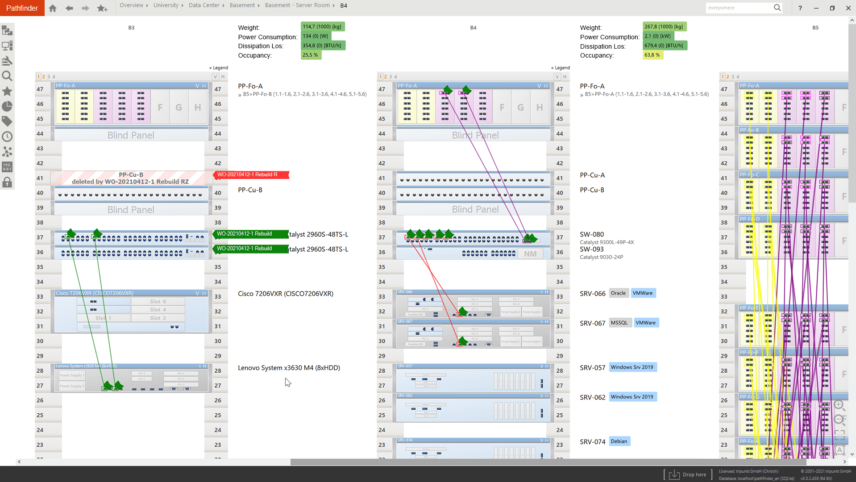The height and width of the screenshot is (482, 856).
Task: Expand the Legend above rack B4
Action: [x=560, y=68]
